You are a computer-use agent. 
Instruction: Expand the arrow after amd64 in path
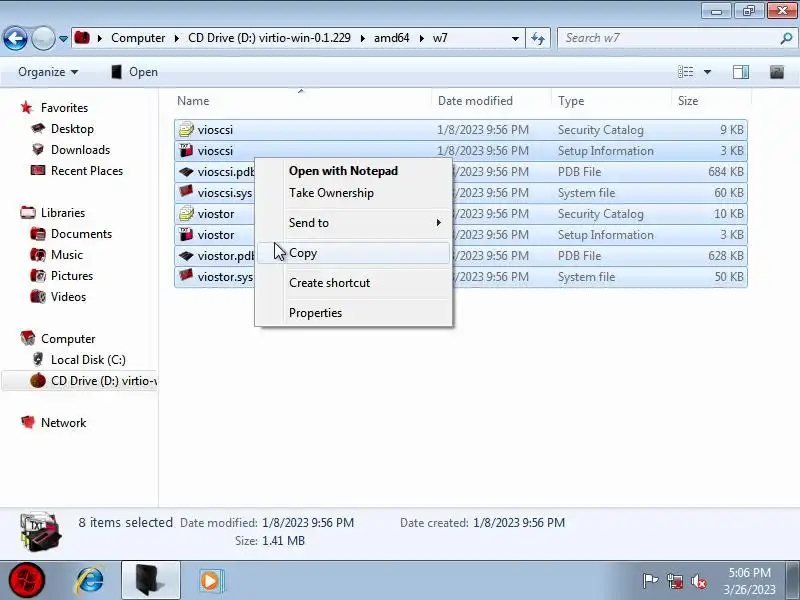pos(421,38)
